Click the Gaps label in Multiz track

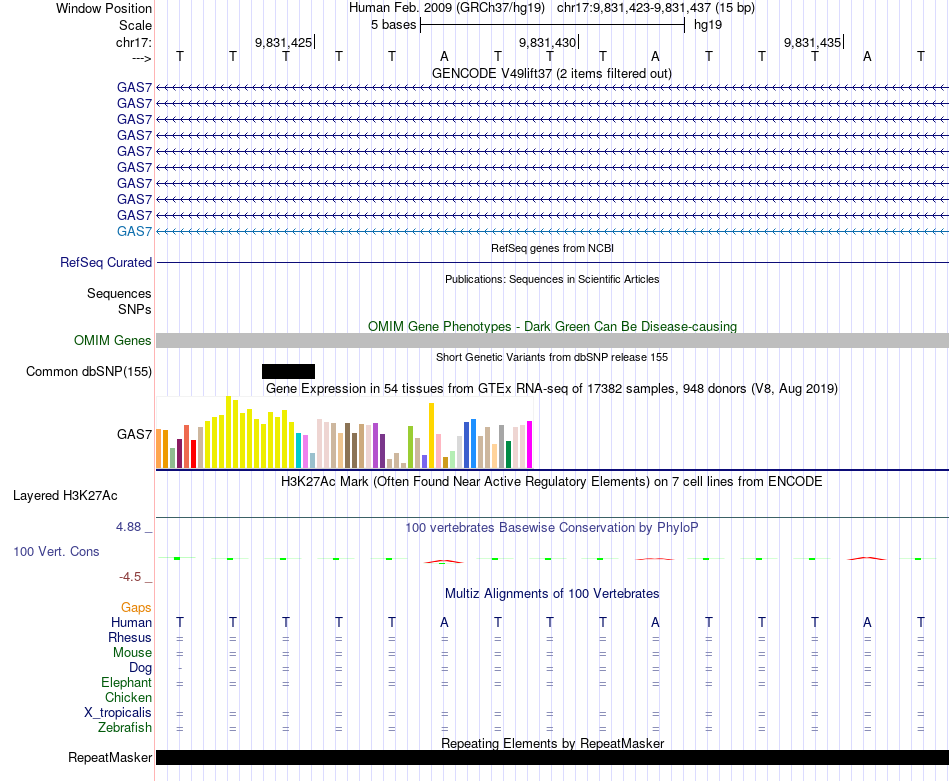coord(136,607)
